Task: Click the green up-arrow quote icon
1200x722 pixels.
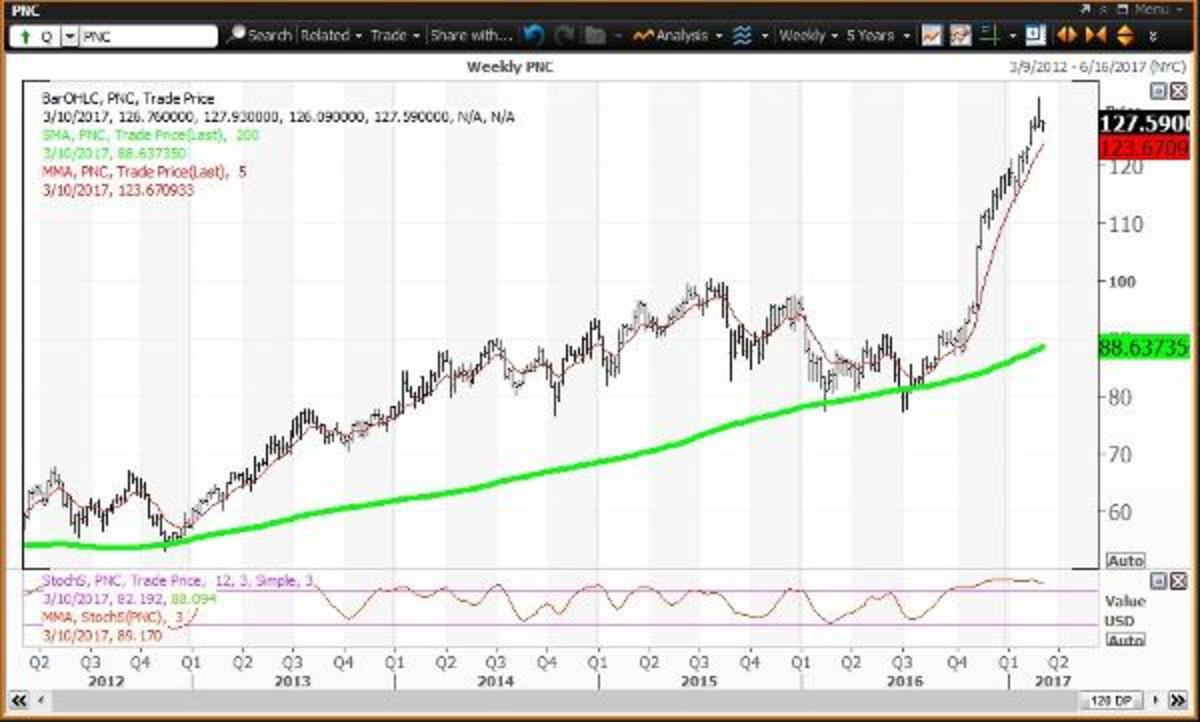Action: [x=23, y=36]
